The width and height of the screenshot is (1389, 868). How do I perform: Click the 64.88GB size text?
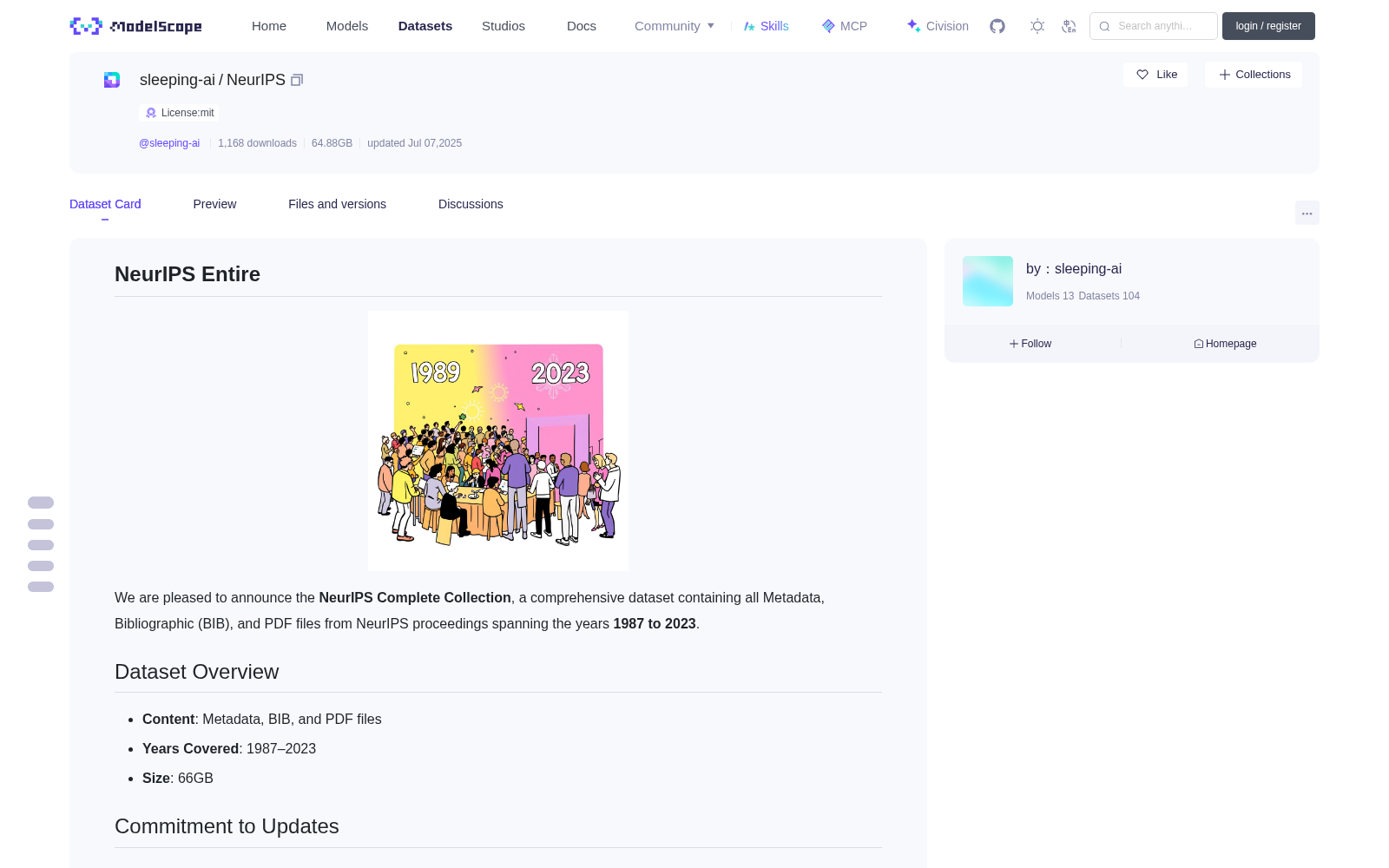[332, 143]
